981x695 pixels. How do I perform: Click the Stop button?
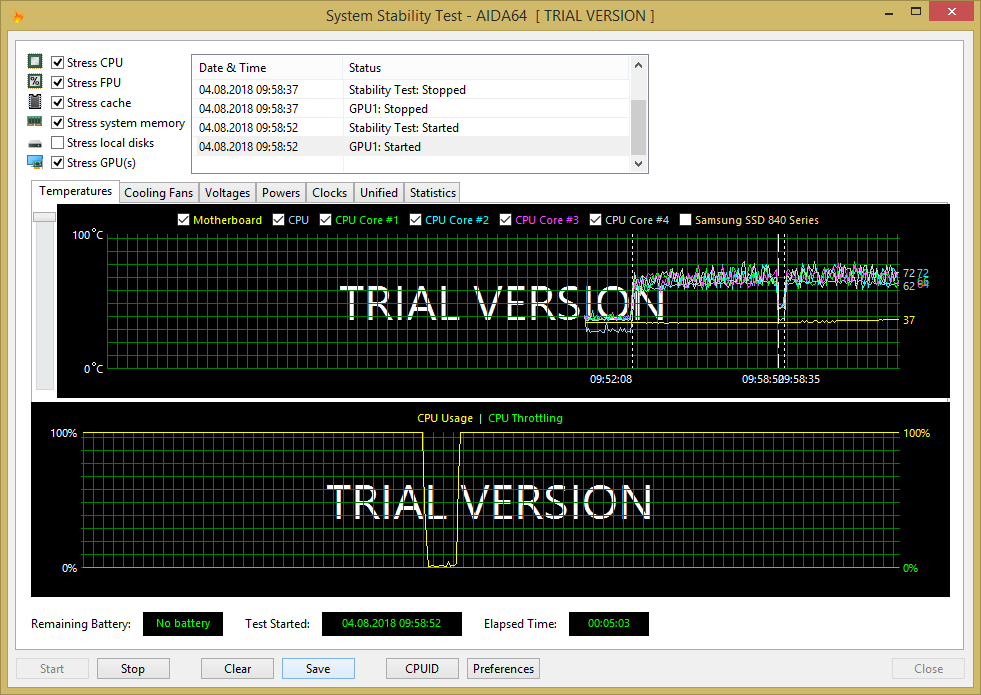point(133,669)
